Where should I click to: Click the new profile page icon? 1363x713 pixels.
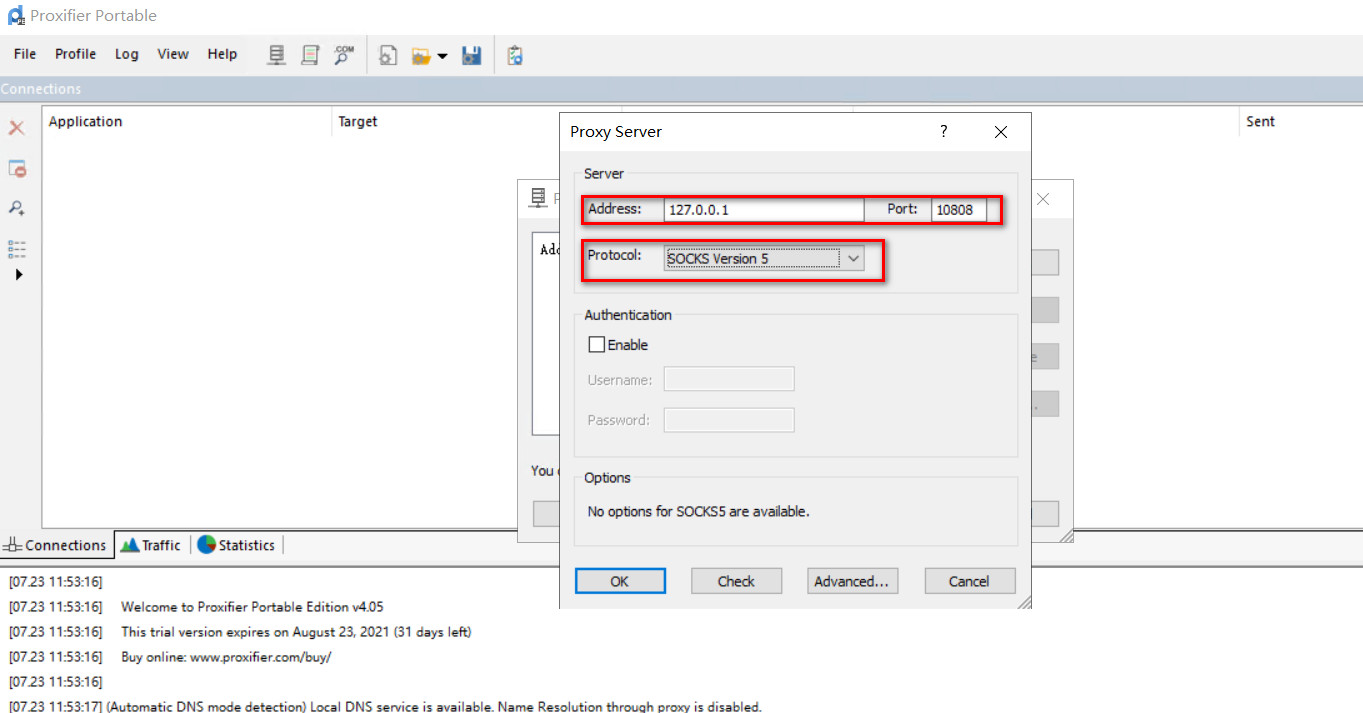point(388,55)
